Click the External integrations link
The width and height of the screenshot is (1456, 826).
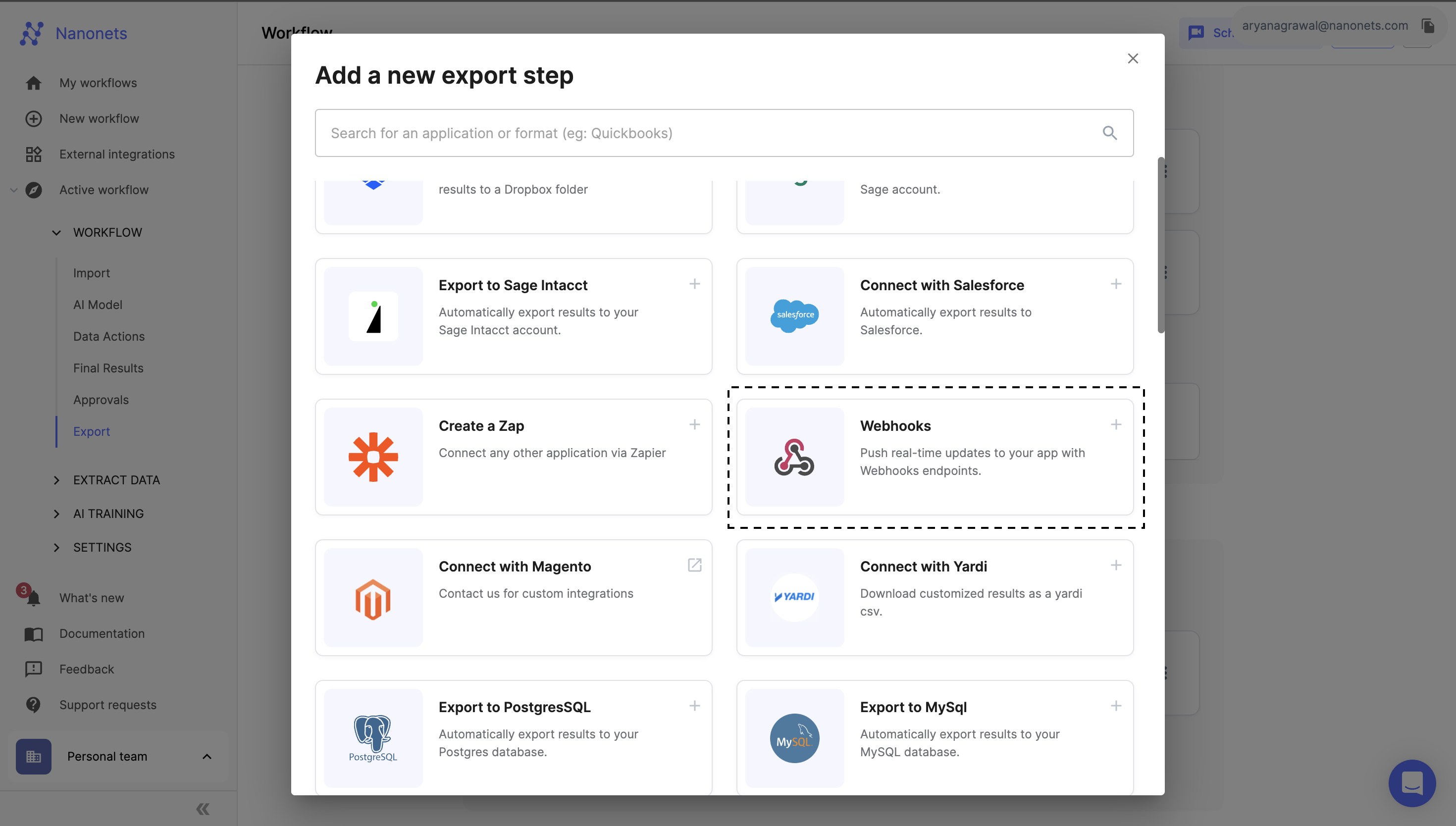coord(117,155)
